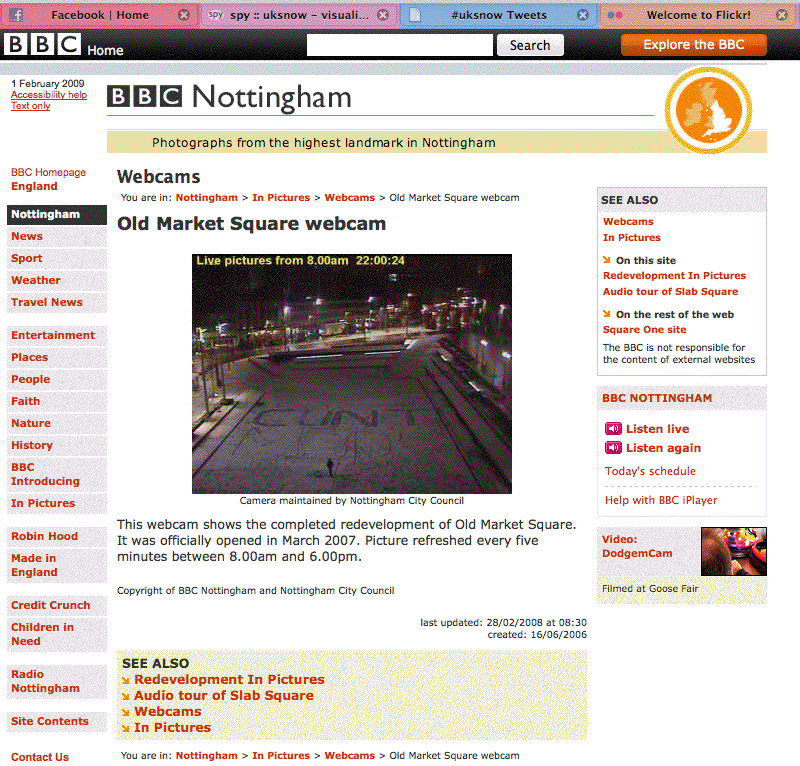Click the orange UK map emblem

tap(708, 110)
